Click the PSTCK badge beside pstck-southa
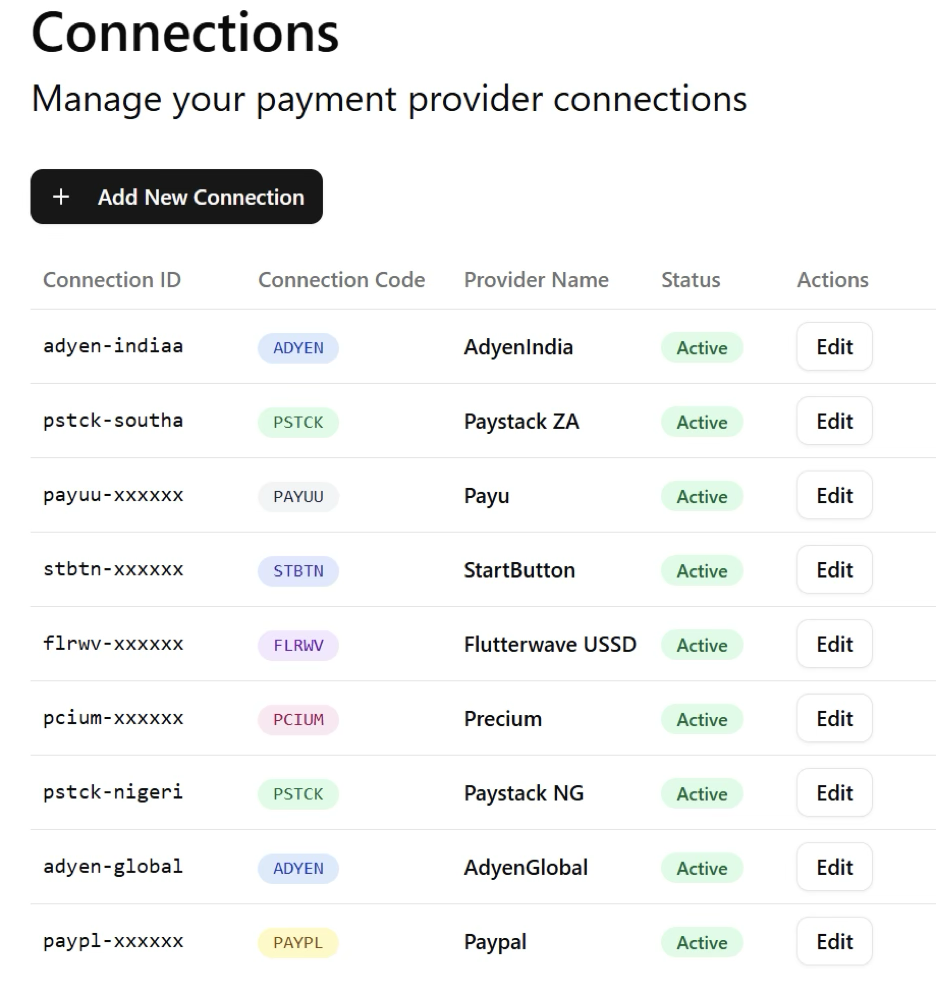 (298, 422)
